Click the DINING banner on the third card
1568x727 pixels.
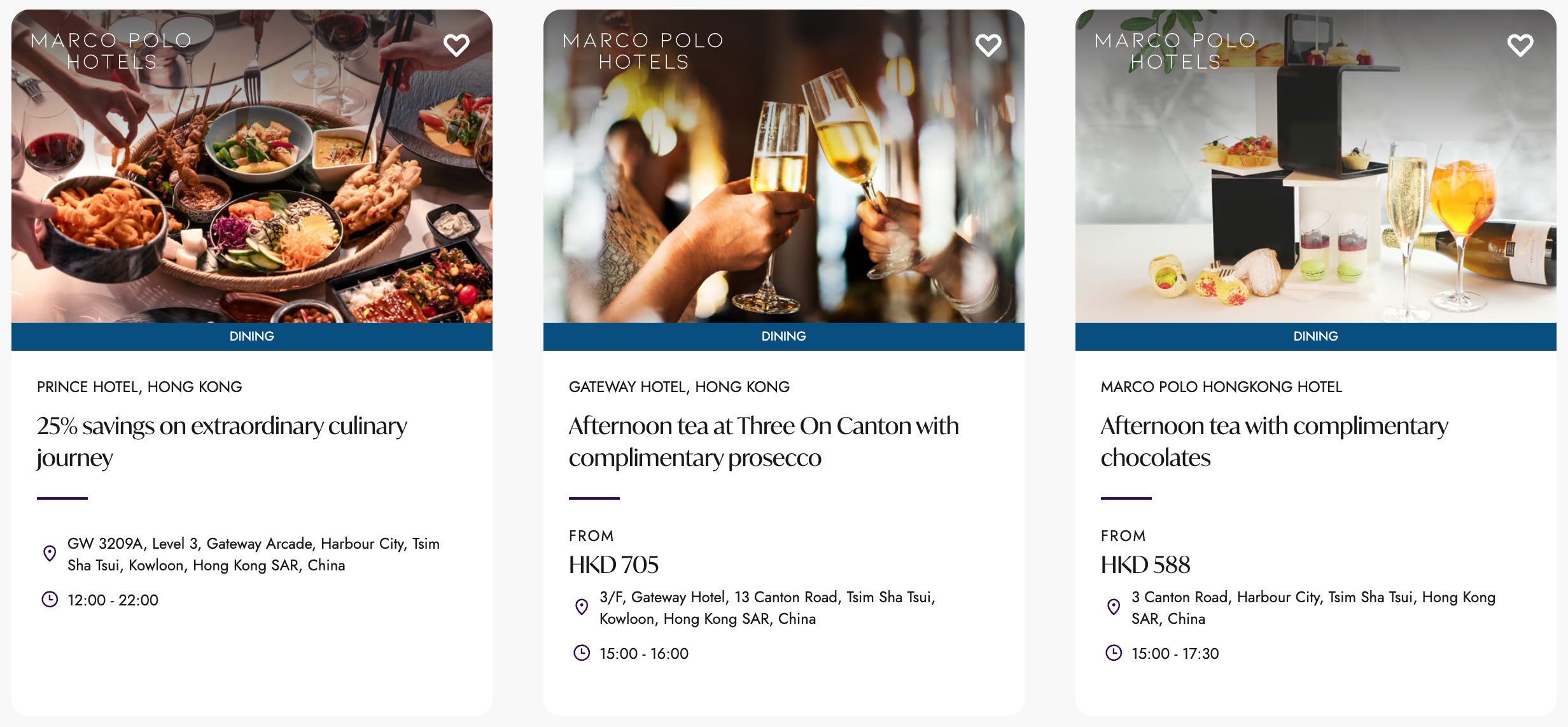(1315, 336)
